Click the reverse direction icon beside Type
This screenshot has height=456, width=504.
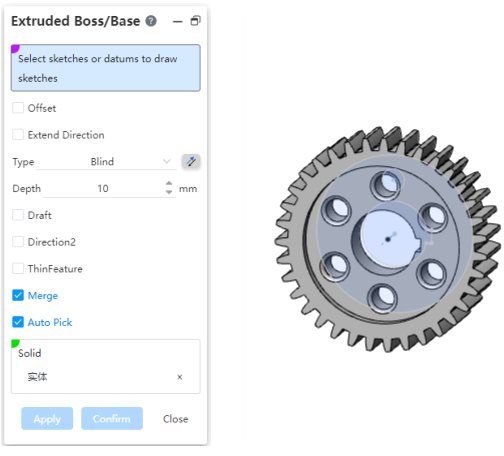[x=191, y=162]
